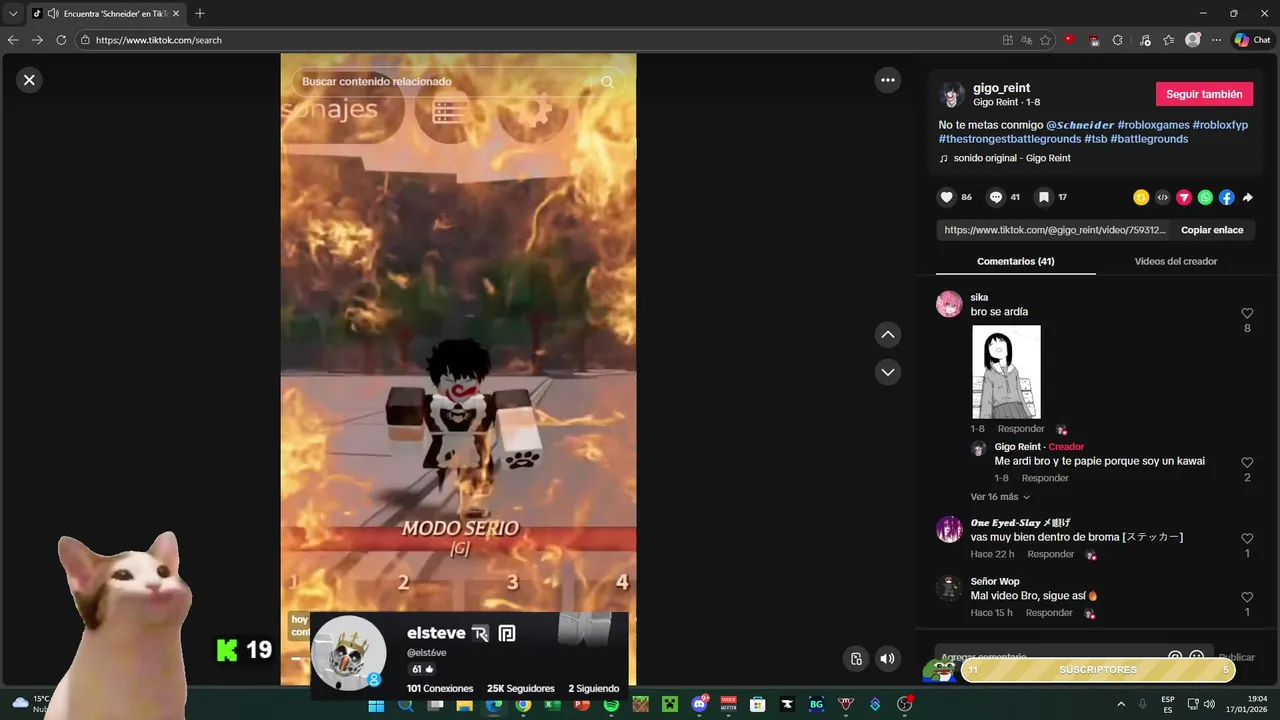This screenshot has width=1280, height=720.
Task: Share the video on WhatsApp
Action: tap(1205, 198)
